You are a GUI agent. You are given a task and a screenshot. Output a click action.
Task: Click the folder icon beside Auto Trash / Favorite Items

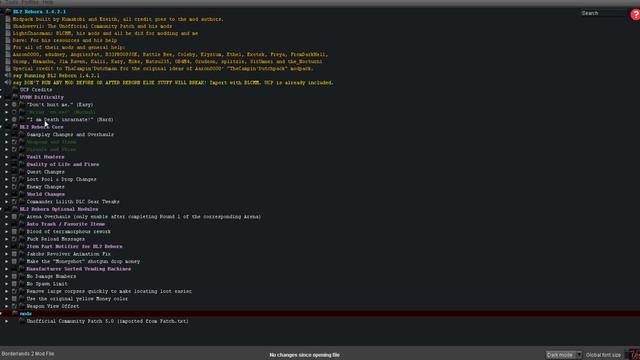pos(22,224)
